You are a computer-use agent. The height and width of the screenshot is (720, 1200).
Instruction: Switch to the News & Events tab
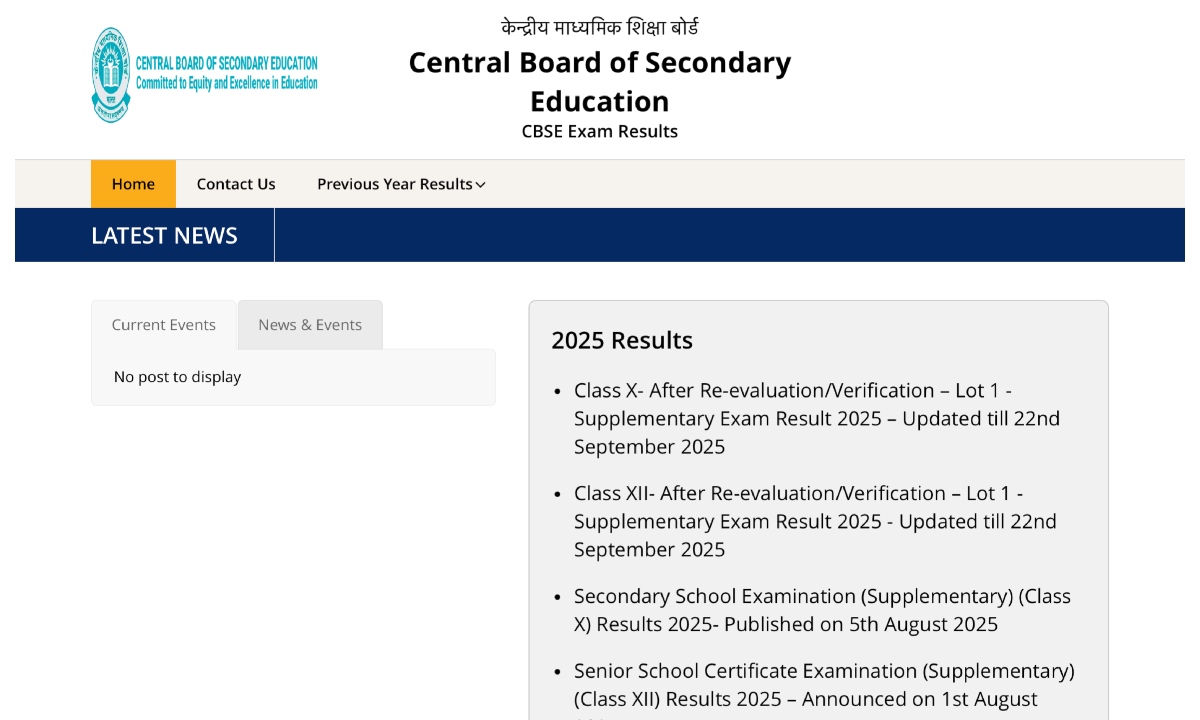[x=309, y=324]
